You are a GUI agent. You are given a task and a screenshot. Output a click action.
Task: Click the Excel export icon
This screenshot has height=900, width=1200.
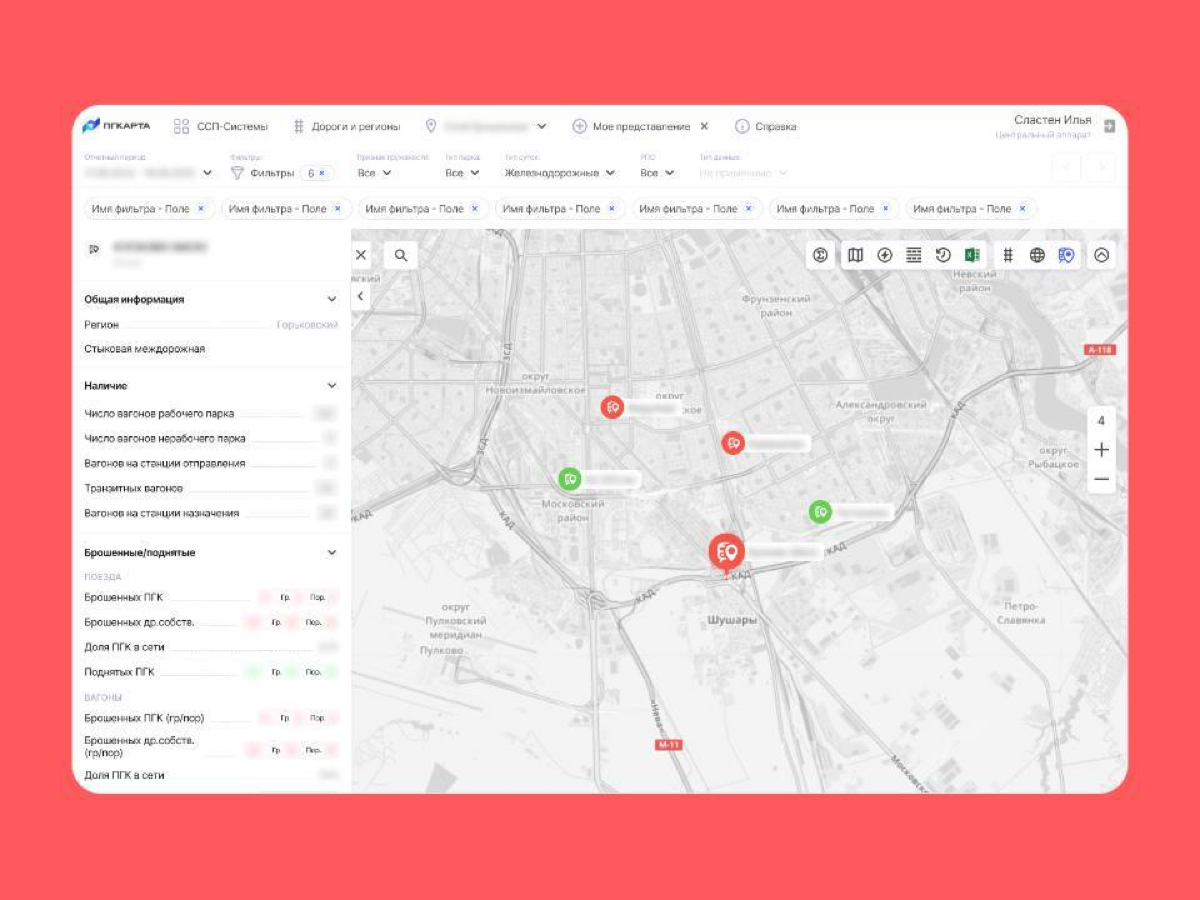tap(972, 255)
